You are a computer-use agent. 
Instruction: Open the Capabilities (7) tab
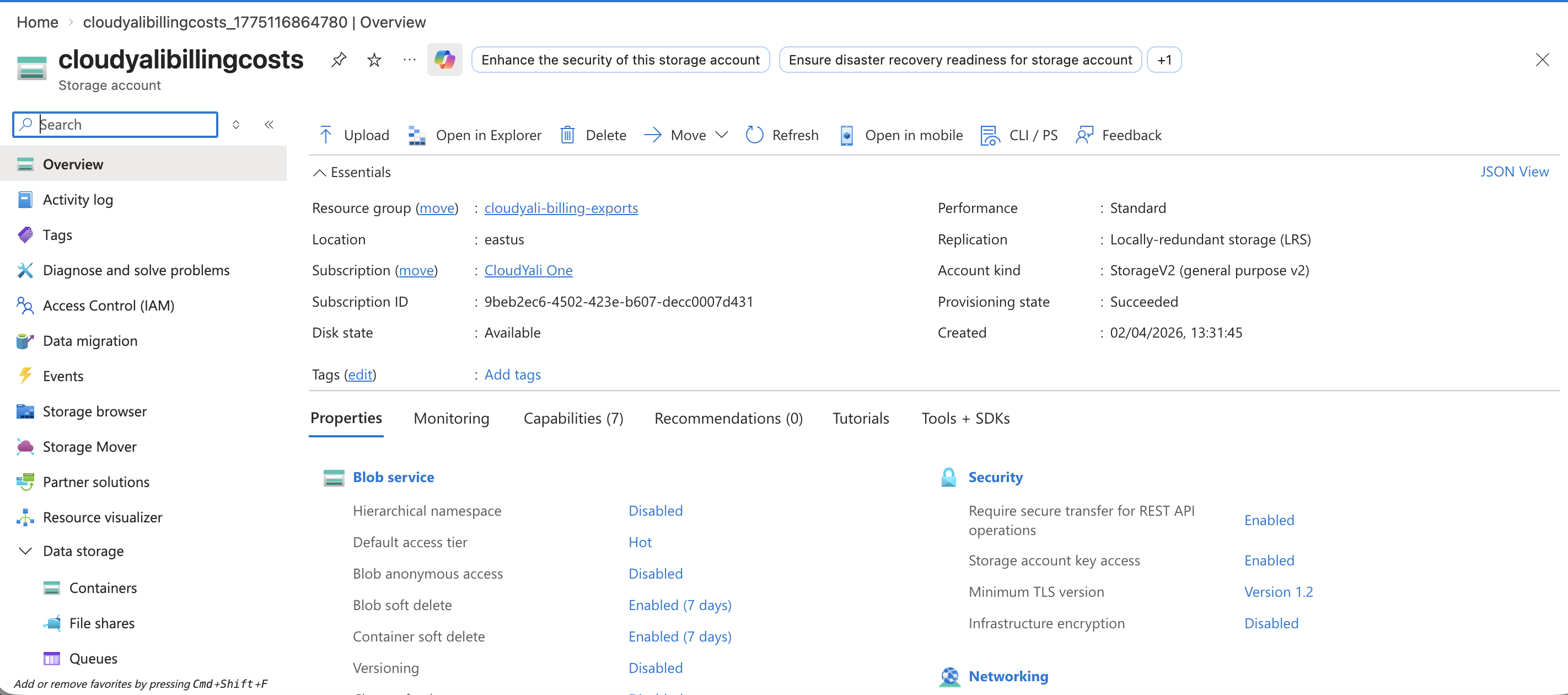[x=573, y=418]
